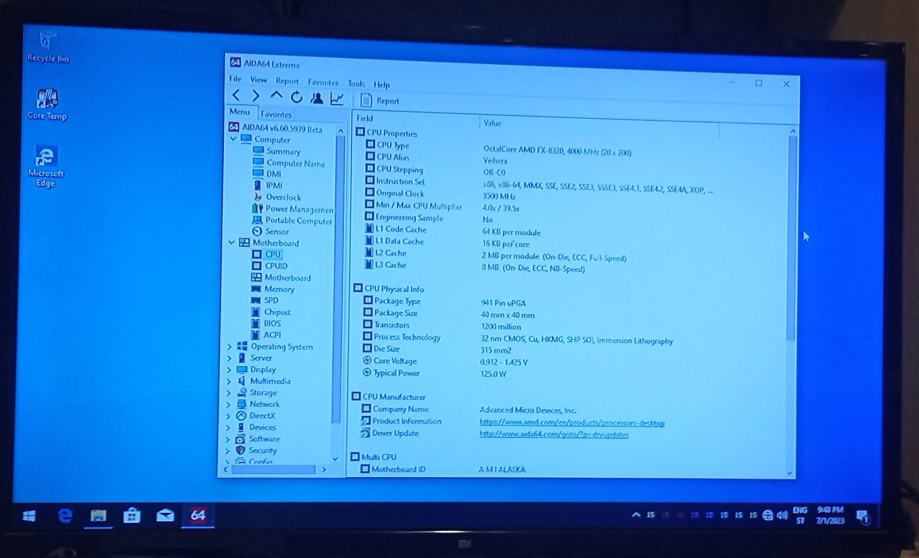Expand the Software node
919x558 pixels.
coord(229,439)
